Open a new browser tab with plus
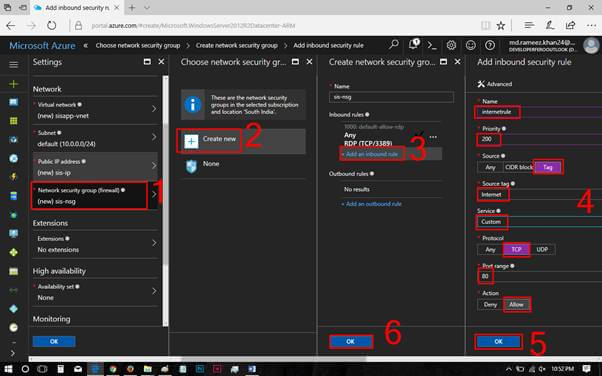This screenshot has width=602, height=376. point(132,8)
